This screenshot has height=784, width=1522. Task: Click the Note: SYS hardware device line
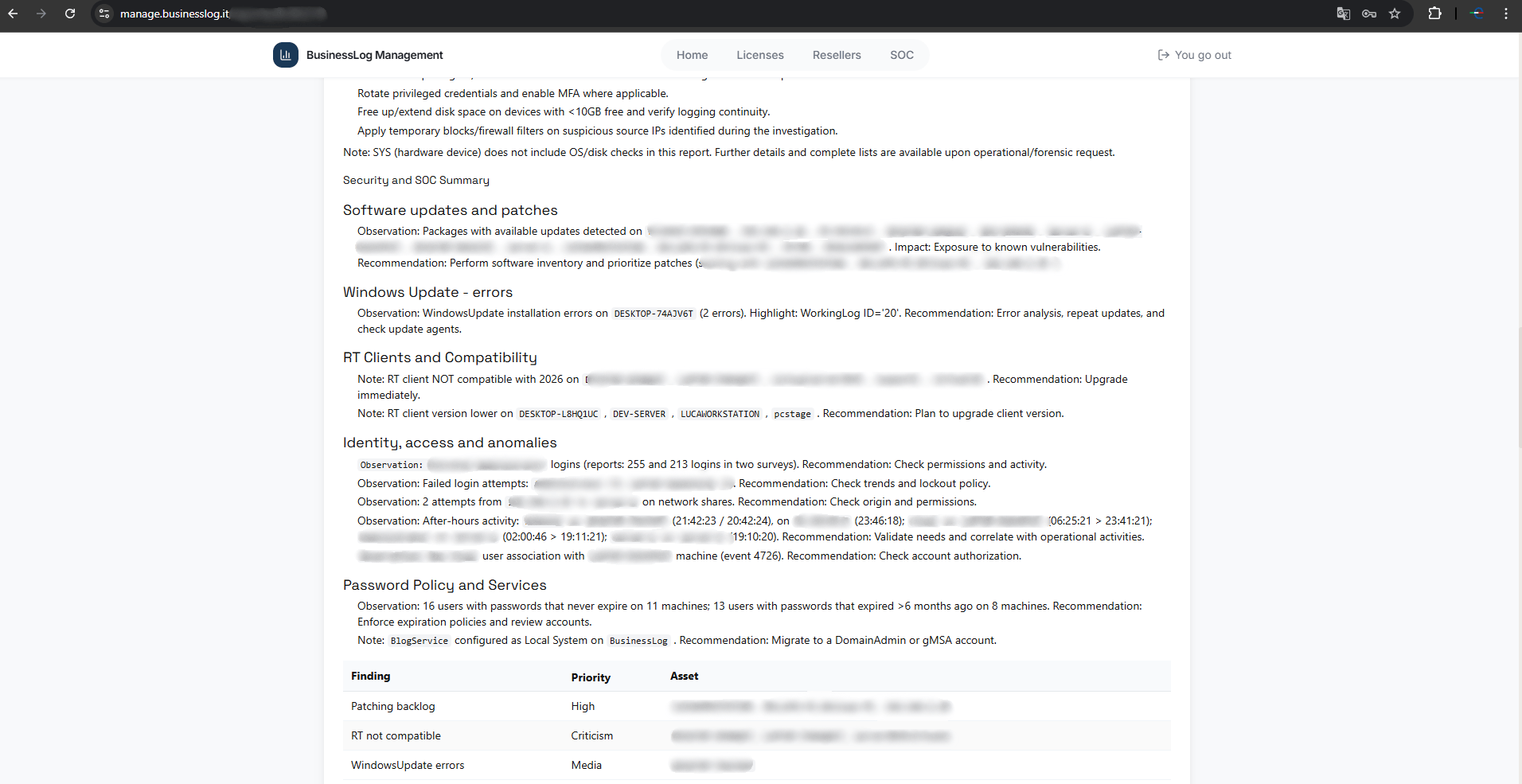click(729, 152)
